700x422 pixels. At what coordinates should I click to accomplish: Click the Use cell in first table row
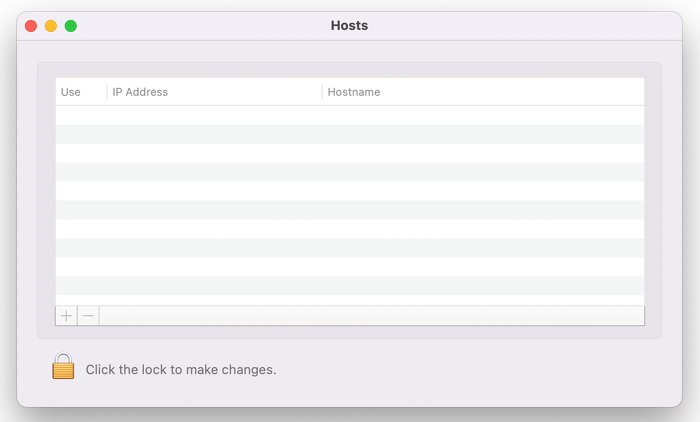tap(80, 115)
